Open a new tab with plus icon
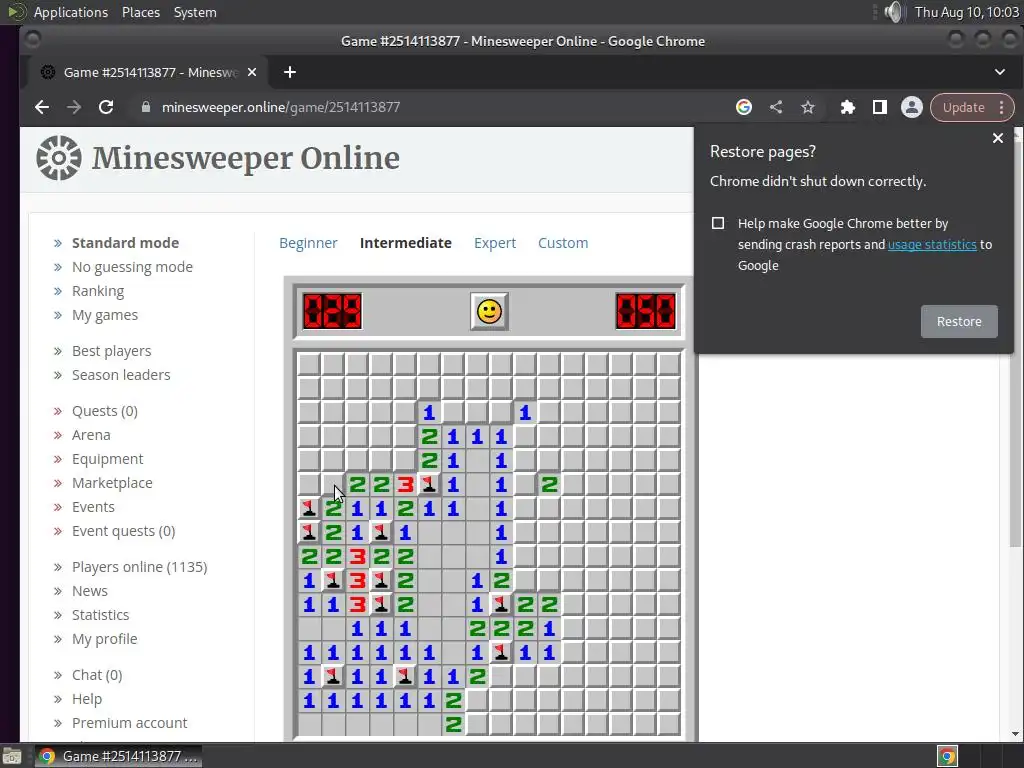The width and height of the screenshot is (1024, 768). click(290, 72)
